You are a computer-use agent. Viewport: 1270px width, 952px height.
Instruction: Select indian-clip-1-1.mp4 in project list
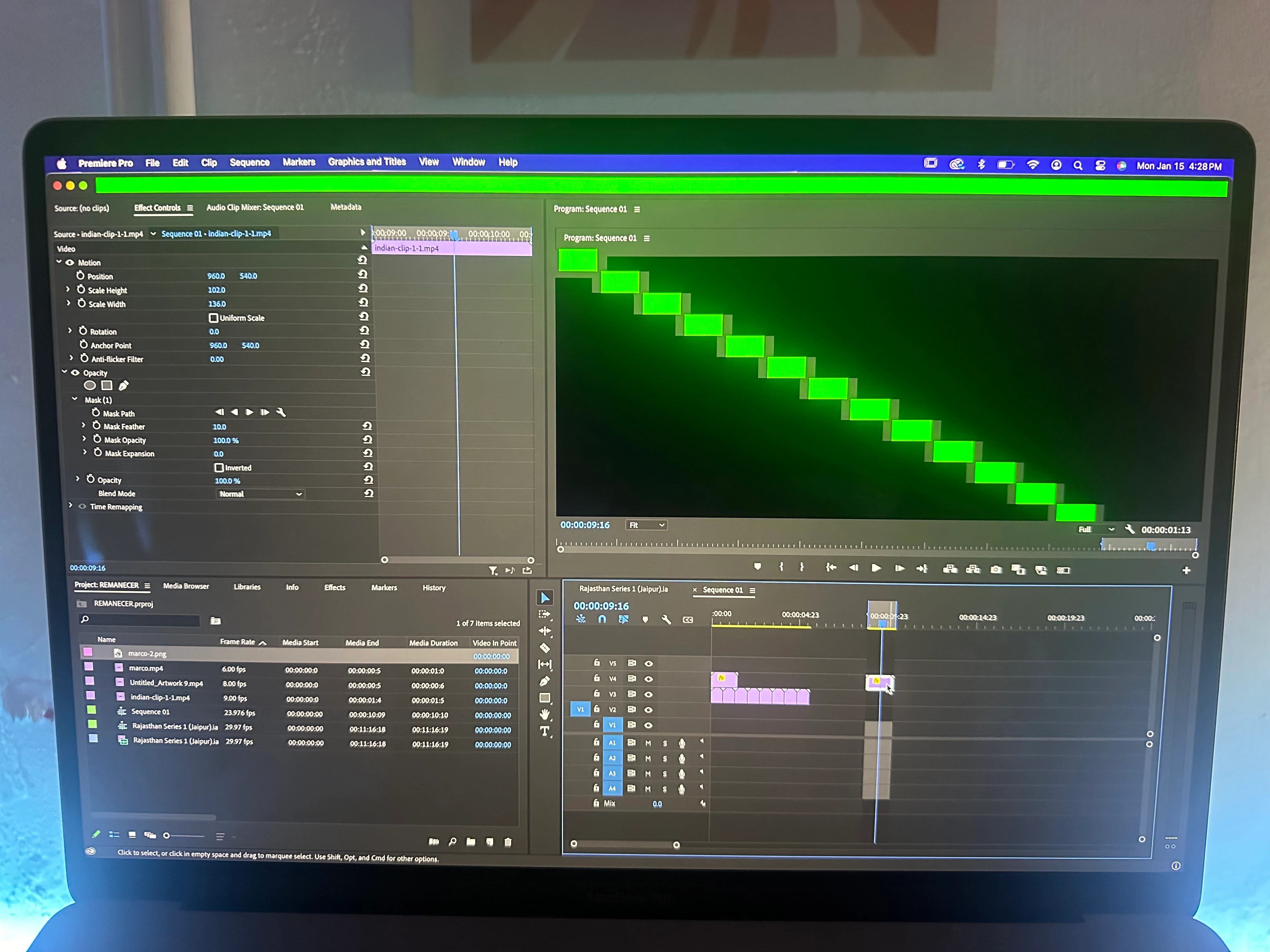point(160,697)
